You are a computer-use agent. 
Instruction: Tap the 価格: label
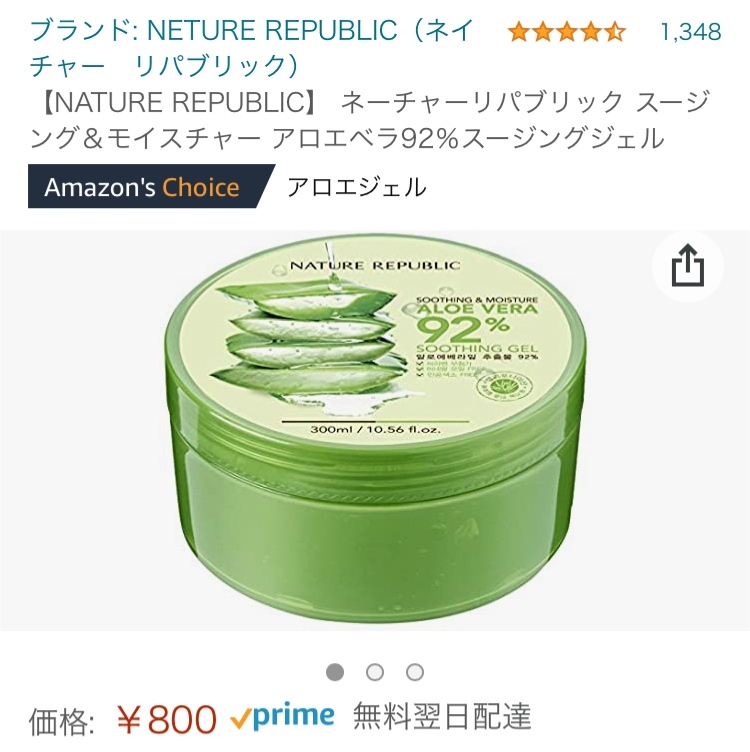click(61, 721)
